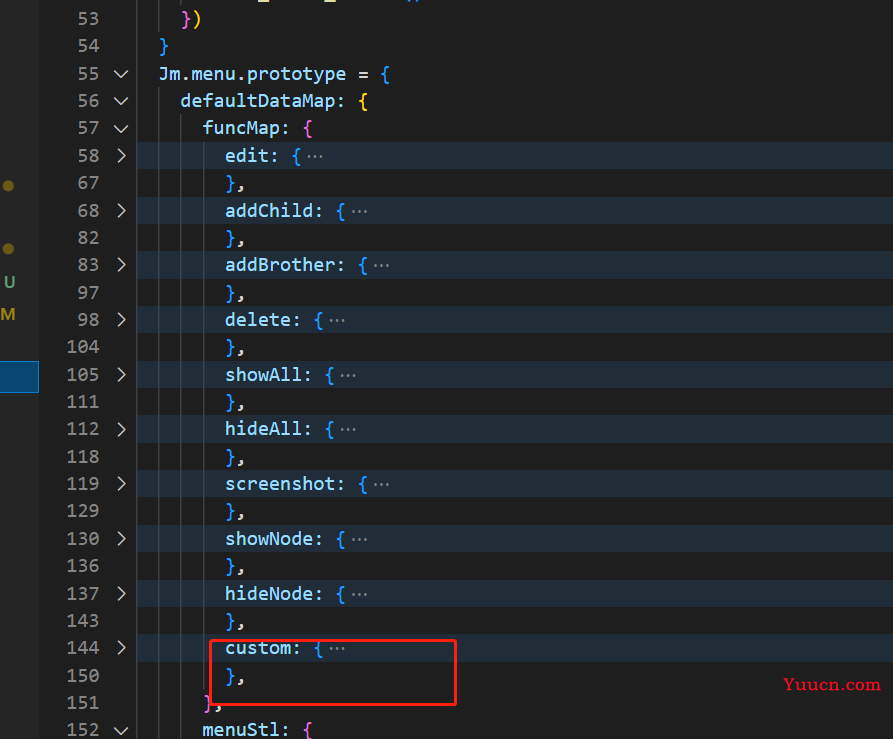Click line number 150 in the gutter
This screenshot has height=739, width=893.
coord(83,676)
